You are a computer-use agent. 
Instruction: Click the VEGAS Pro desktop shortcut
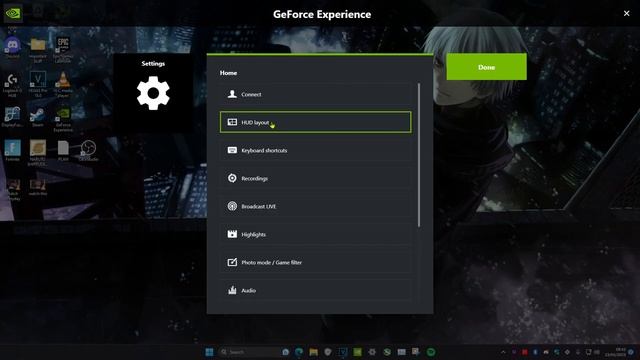38,84
